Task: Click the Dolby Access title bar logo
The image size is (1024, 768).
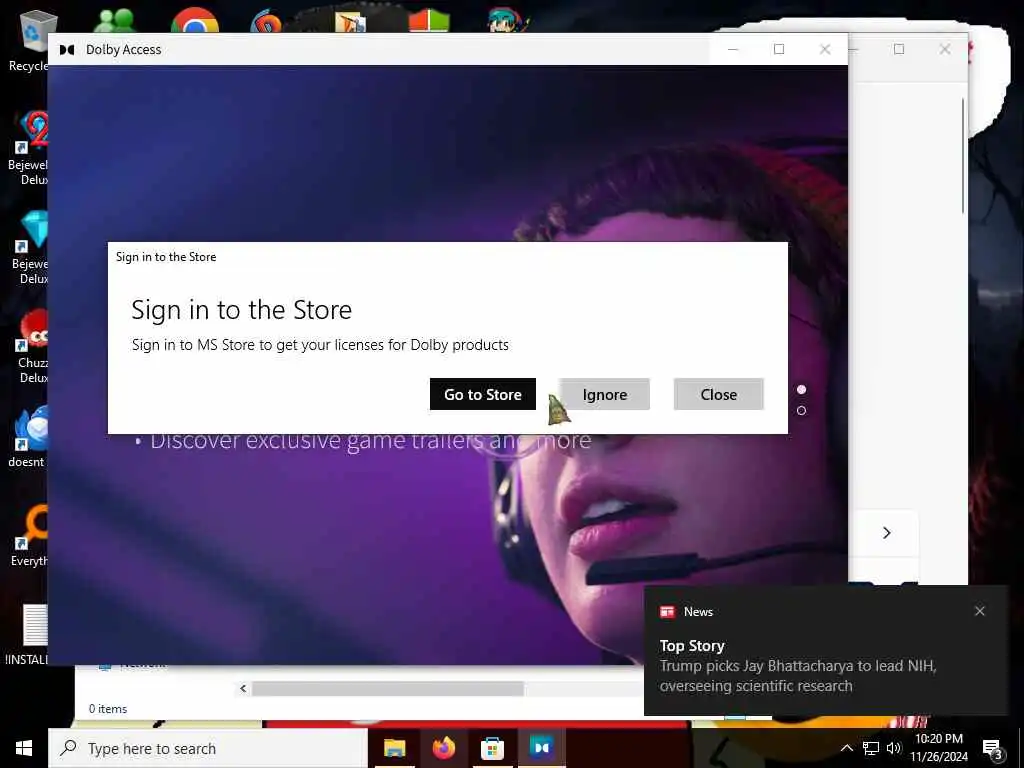Action: pos(67,50)
